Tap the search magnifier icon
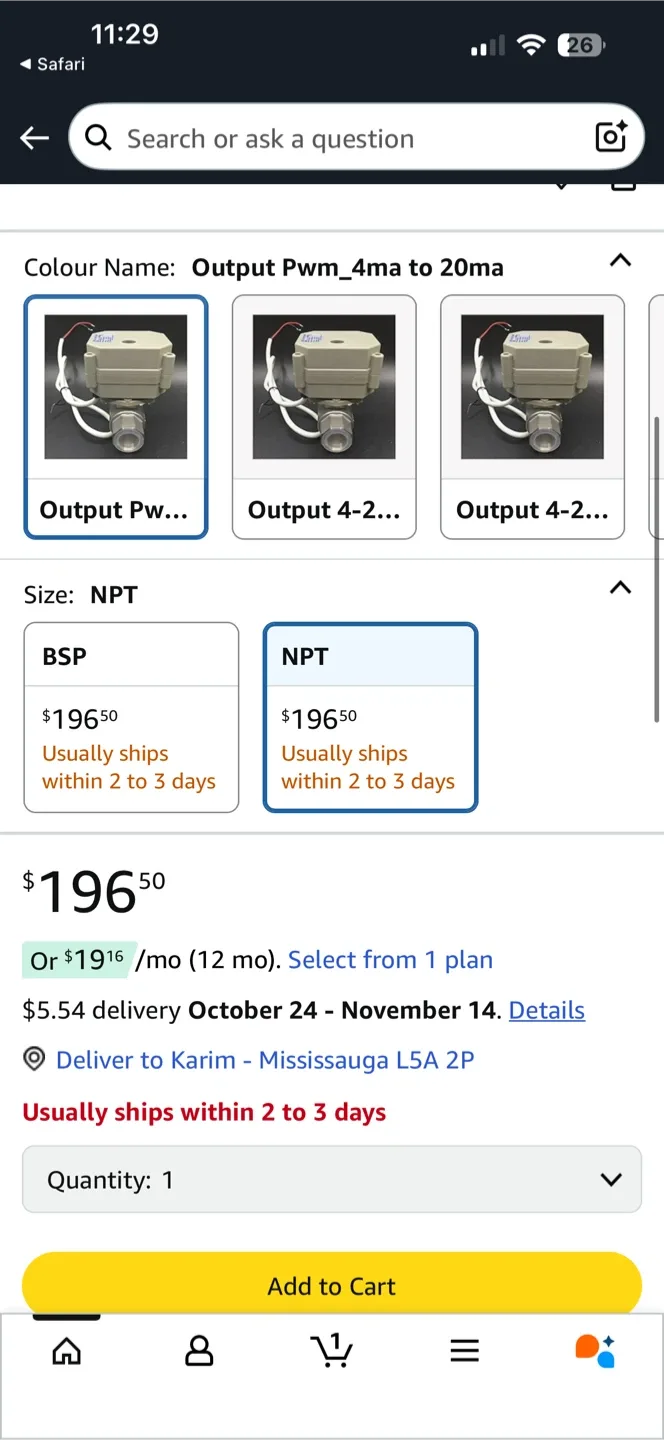The image size is (664, 1440). 98,137
